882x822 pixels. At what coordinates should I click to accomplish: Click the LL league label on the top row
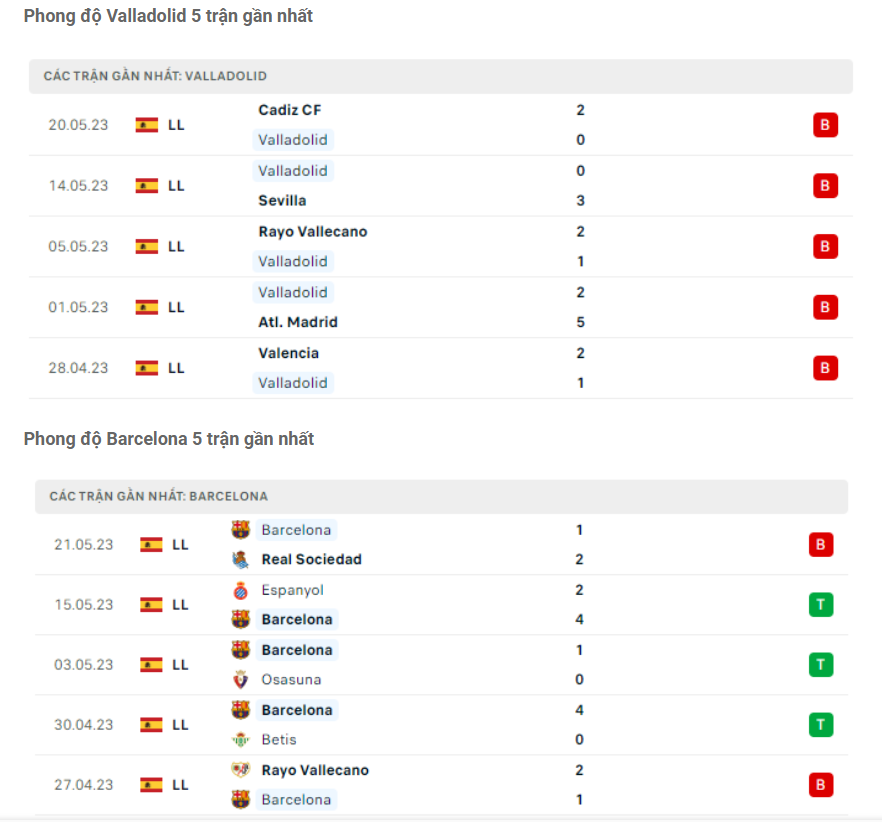[x=176, y=125]
